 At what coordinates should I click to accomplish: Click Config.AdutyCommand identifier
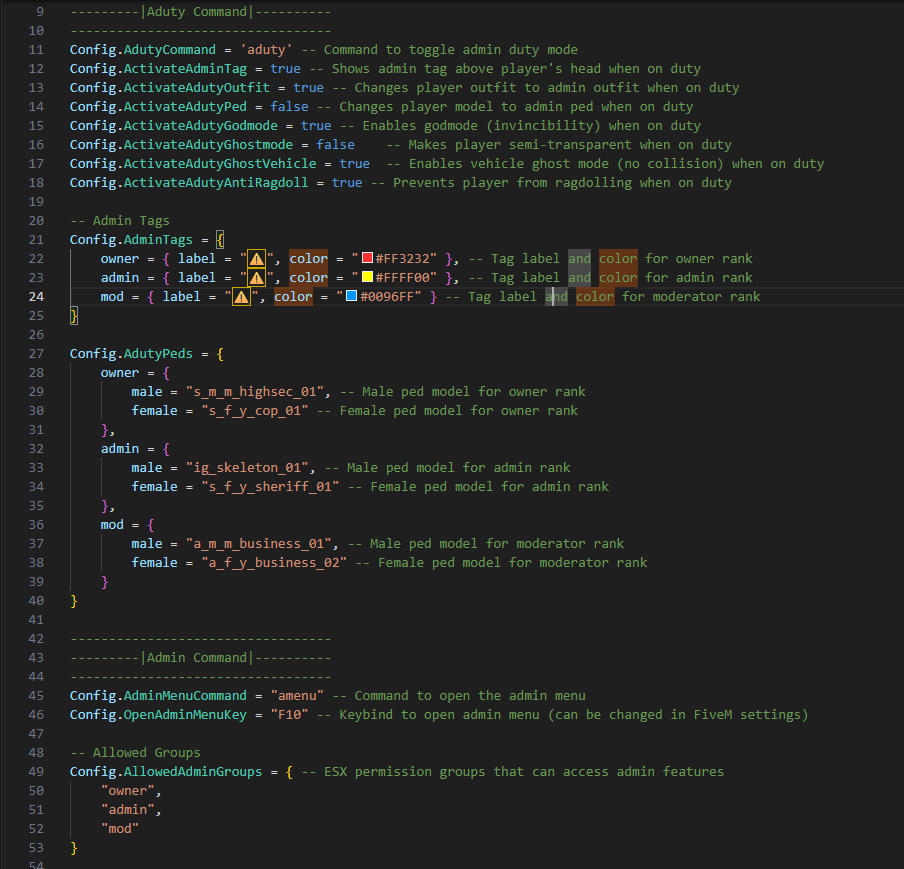point(143,50)
